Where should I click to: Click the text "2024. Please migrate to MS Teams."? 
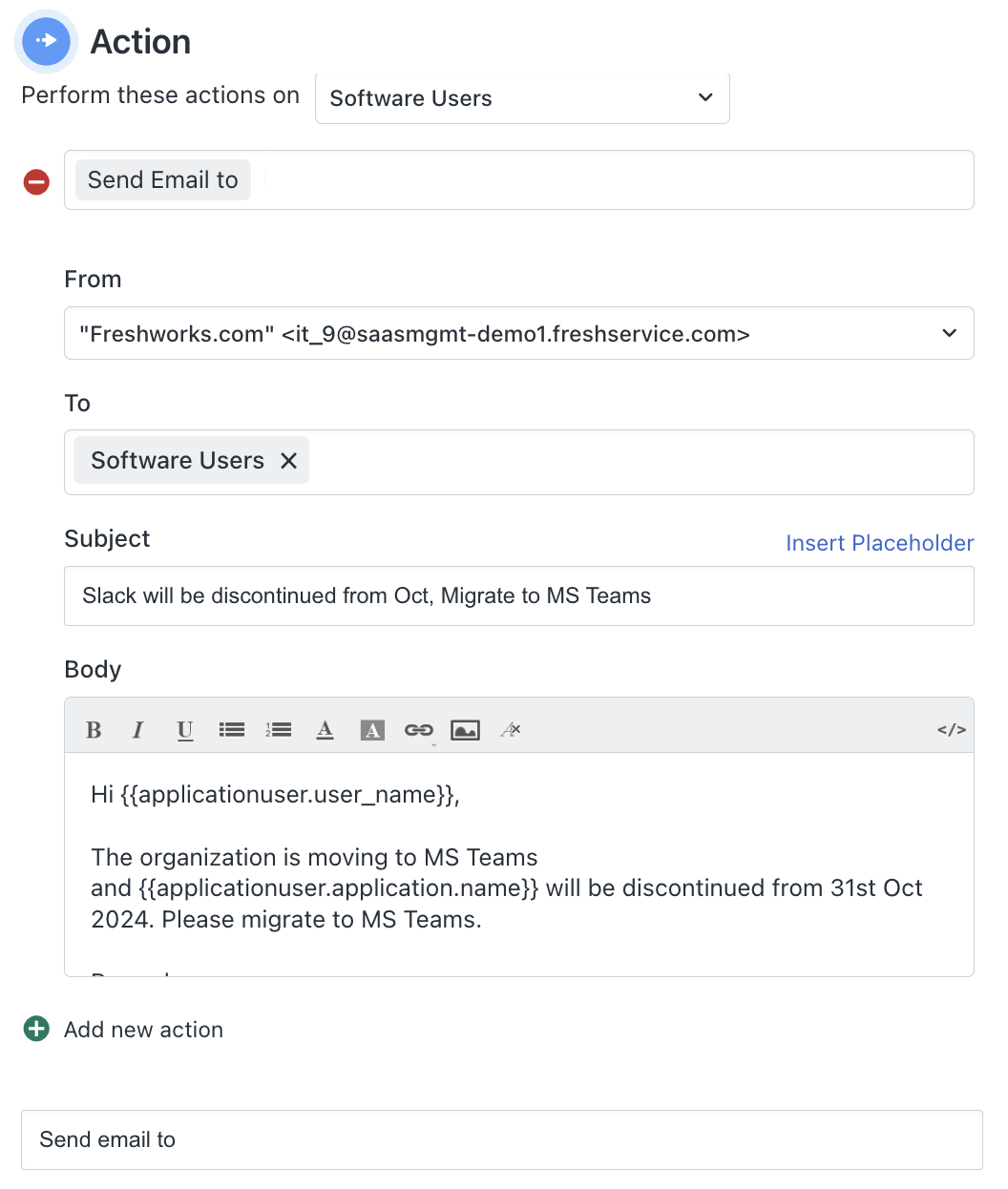pyautogui.click(x=286, y=920)
